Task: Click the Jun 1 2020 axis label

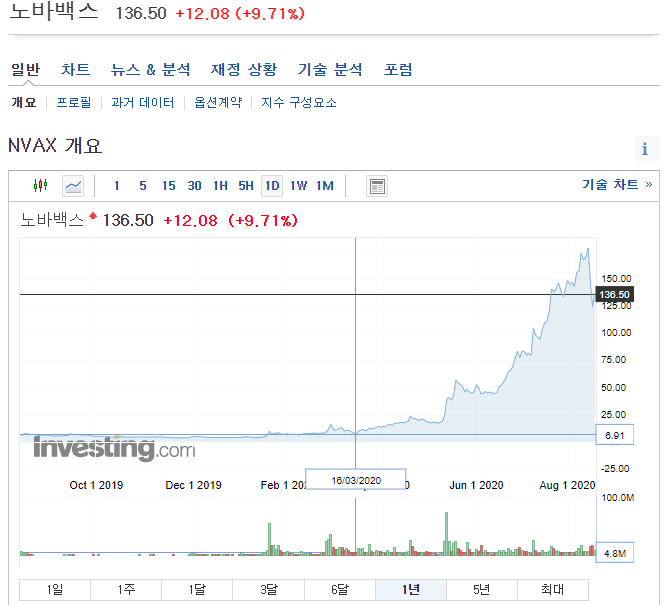Action: tap(476, 485)
